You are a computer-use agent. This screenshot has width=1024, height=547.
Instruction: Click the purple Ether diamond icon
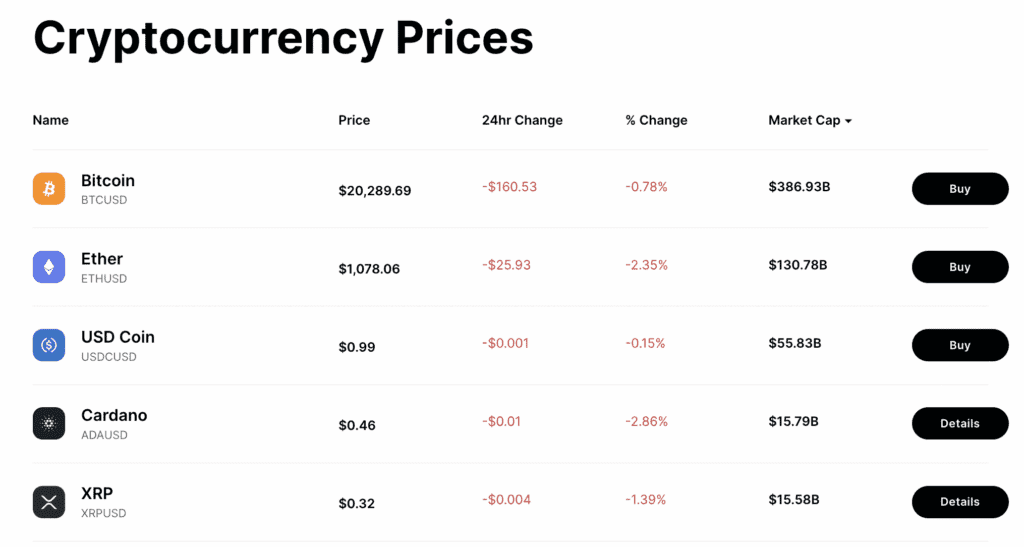tap(49, 266)
